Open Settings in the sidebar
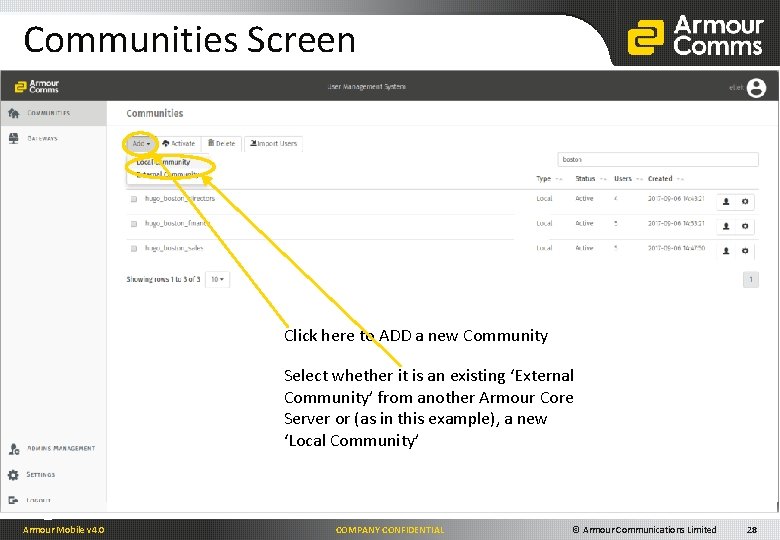Screen dimensions: 780x540 53,474
